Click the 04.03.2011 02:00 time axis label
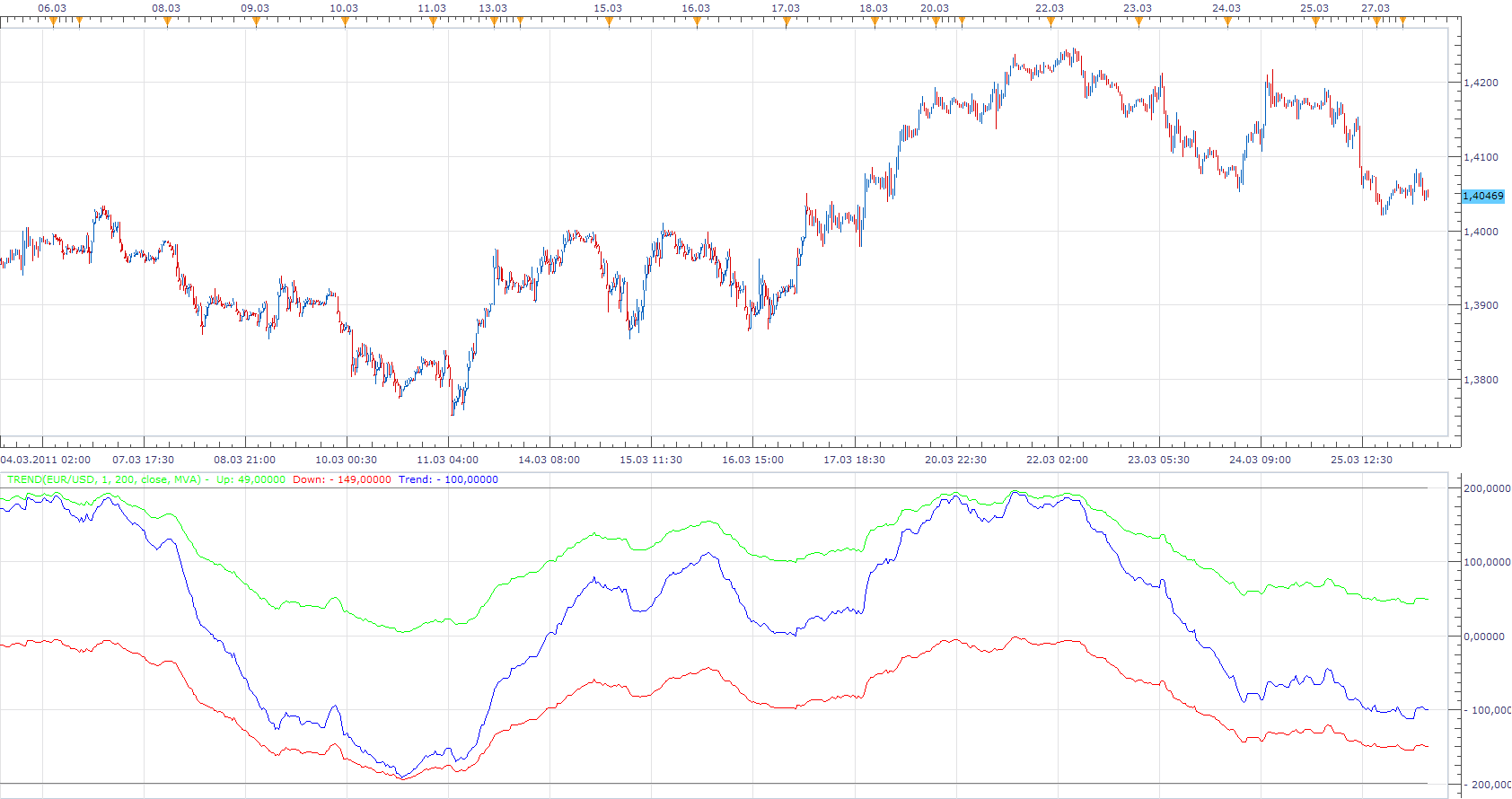The image size is (1512, 799). pyautogui.click(x=46, y=460)
